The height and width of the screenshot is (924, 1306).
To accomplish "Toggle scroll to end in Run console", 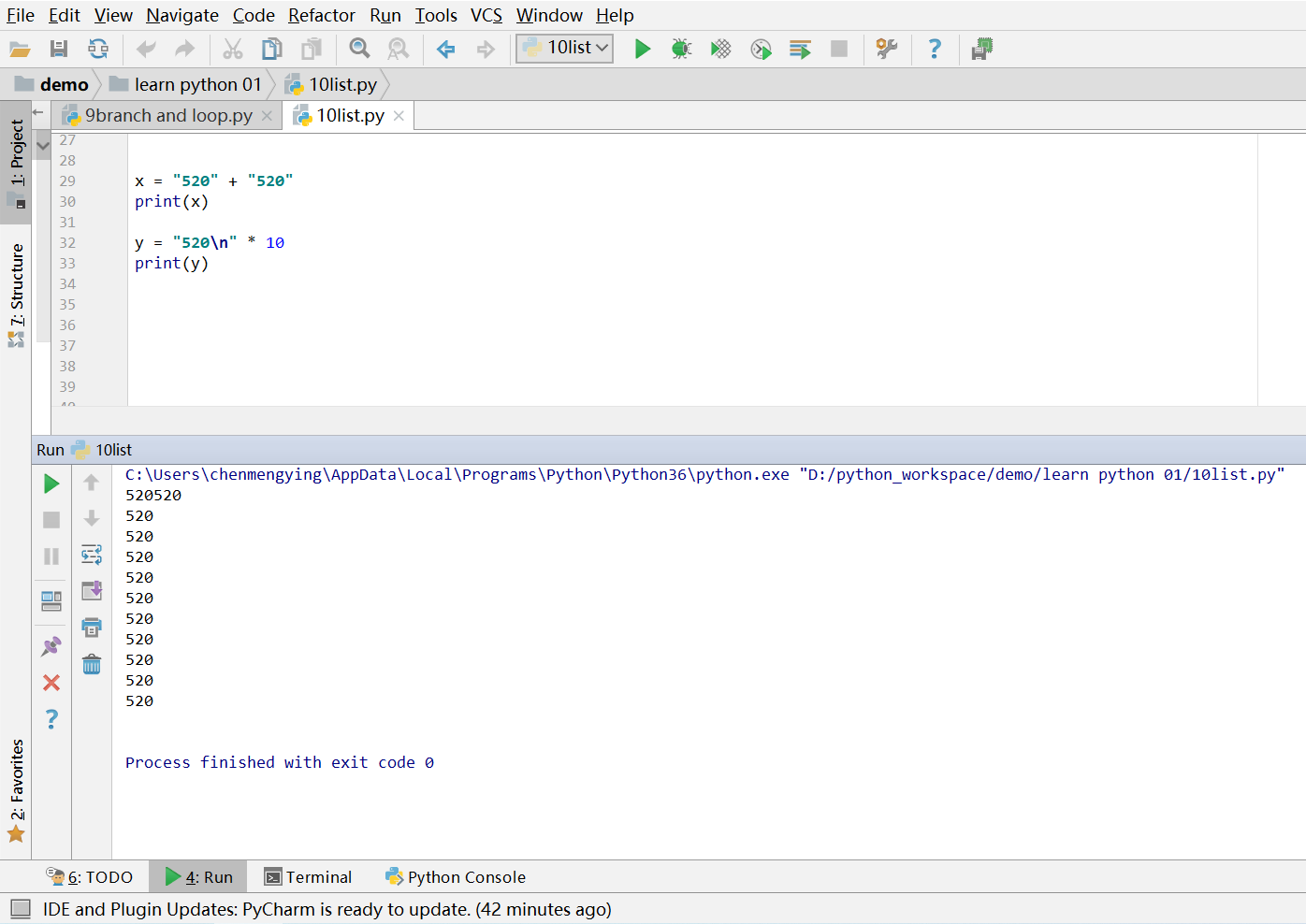I will (92, 591).
